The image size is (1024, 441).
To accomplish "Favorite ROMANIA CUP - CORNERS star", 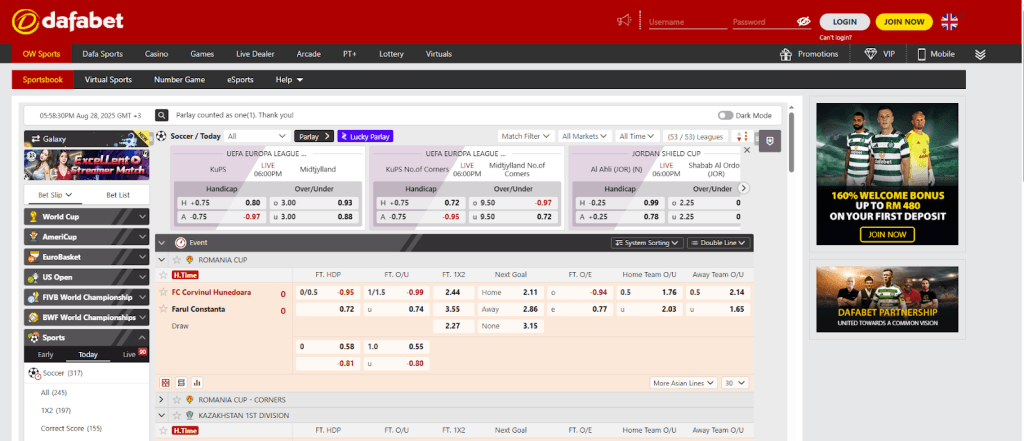I will [x=177, y=399].
